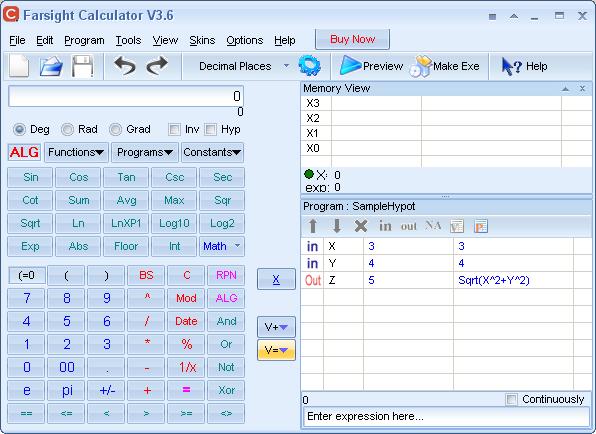Undo the last action with the undo arrow
This screenshot has width=596, height=434.
pos(125,66)
